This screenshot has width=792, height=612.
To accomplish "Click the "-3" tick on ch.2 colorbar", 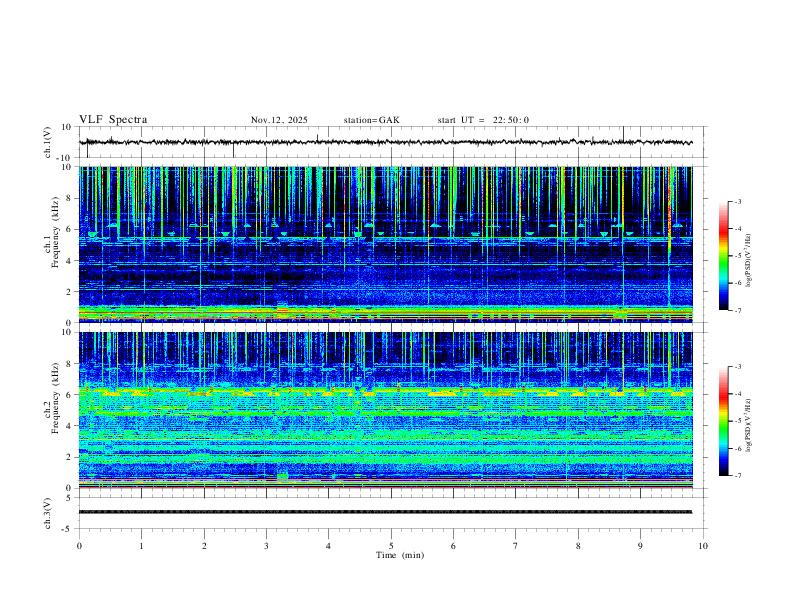I will click(738, 367).
